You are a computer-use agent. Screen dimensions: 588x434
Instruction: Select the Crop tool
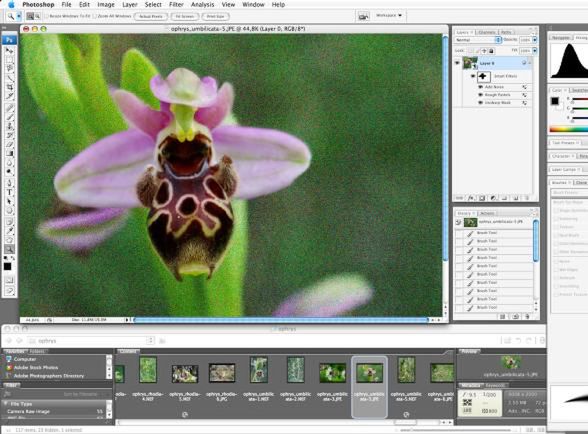coord(9,87)
